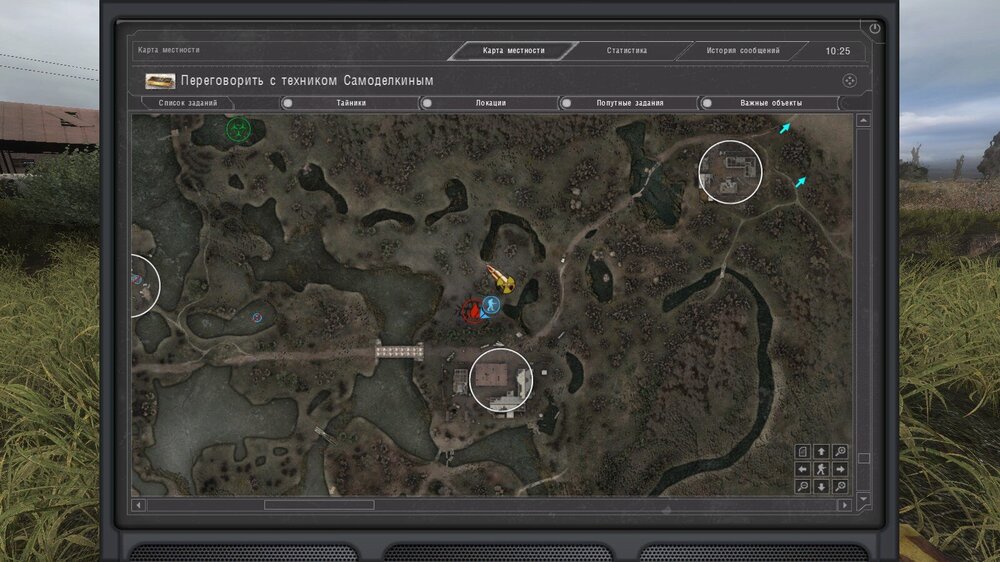Click the horizontal scrollbar thumb
This screenshot has height=562, width=1000.
tap(319, 505)
